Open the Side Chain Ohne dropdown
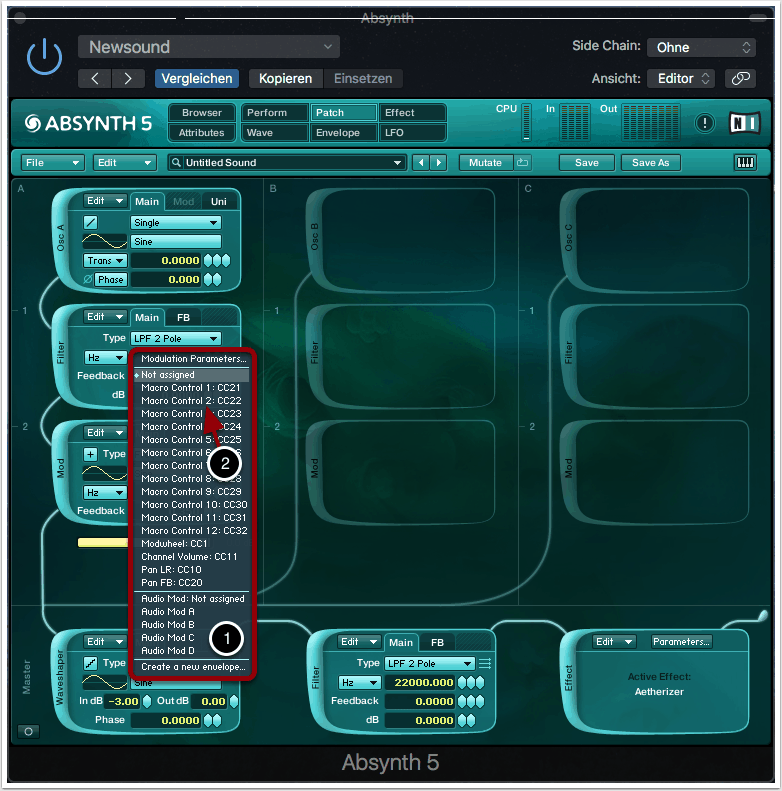This screenshot has width=782, height=791. (701, 47)
